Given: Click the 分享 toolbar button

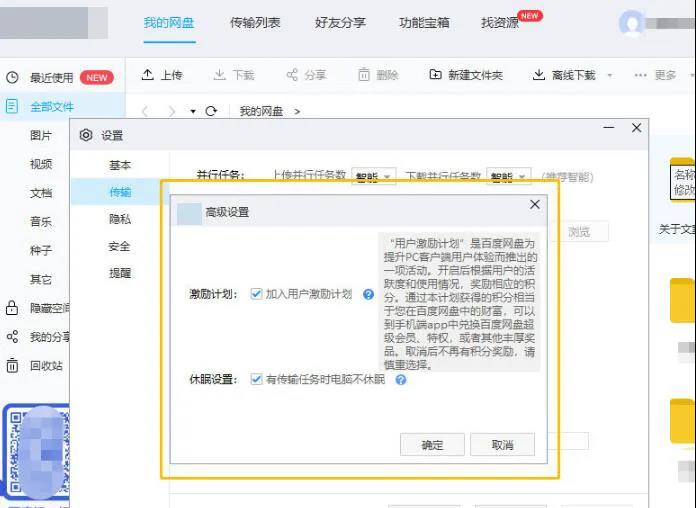Looking at the screenshot, I should 306,75.
